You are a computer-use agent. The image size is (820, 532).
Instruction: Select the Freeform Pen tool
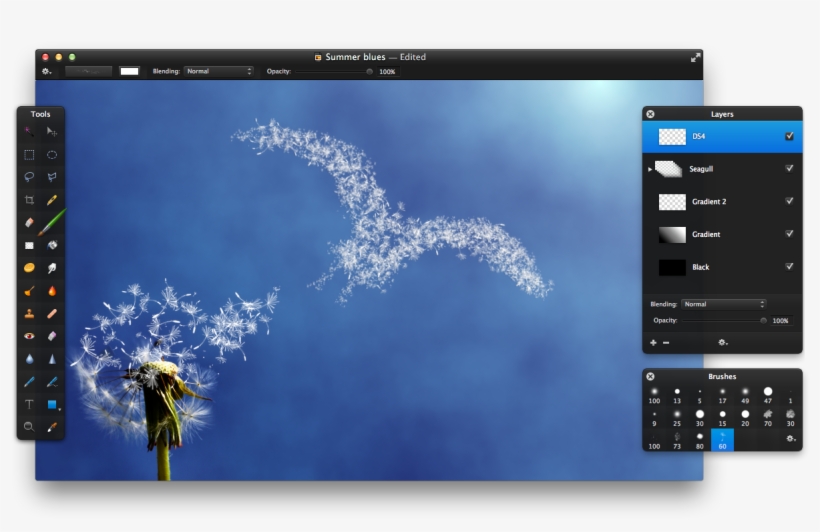52,382
